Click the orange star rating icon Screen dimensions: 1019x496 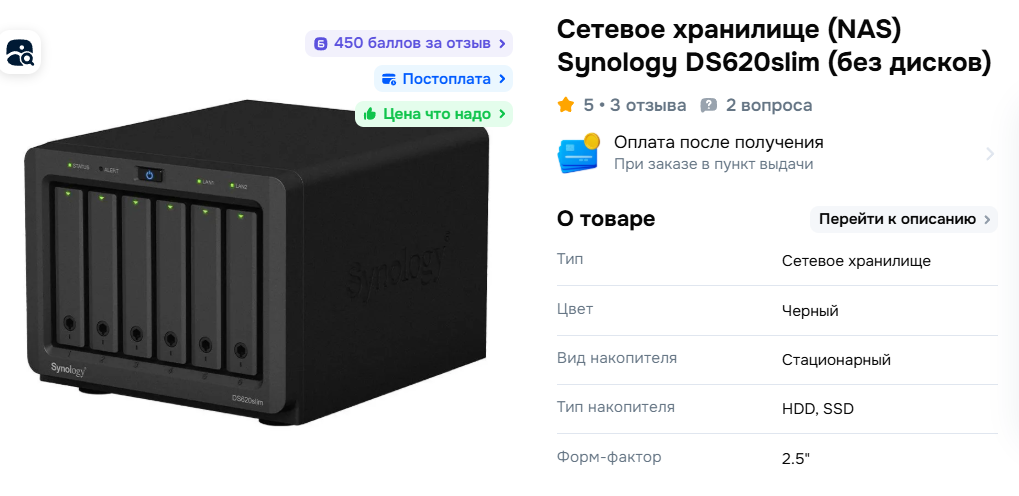[x=566, y=105]
